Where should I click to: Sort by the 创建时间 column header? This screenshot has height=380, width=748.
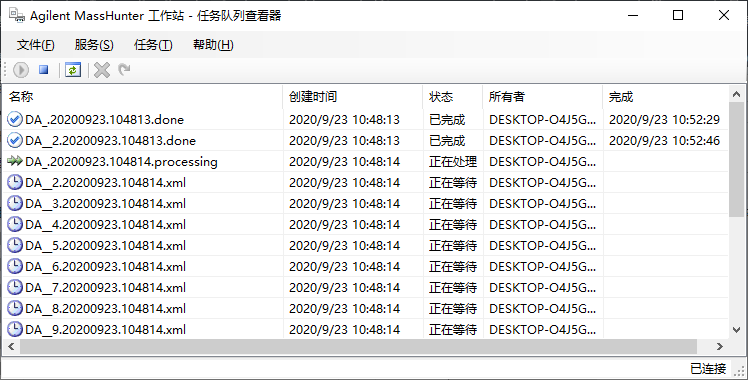pyautogui.click(x=353, y=97)
